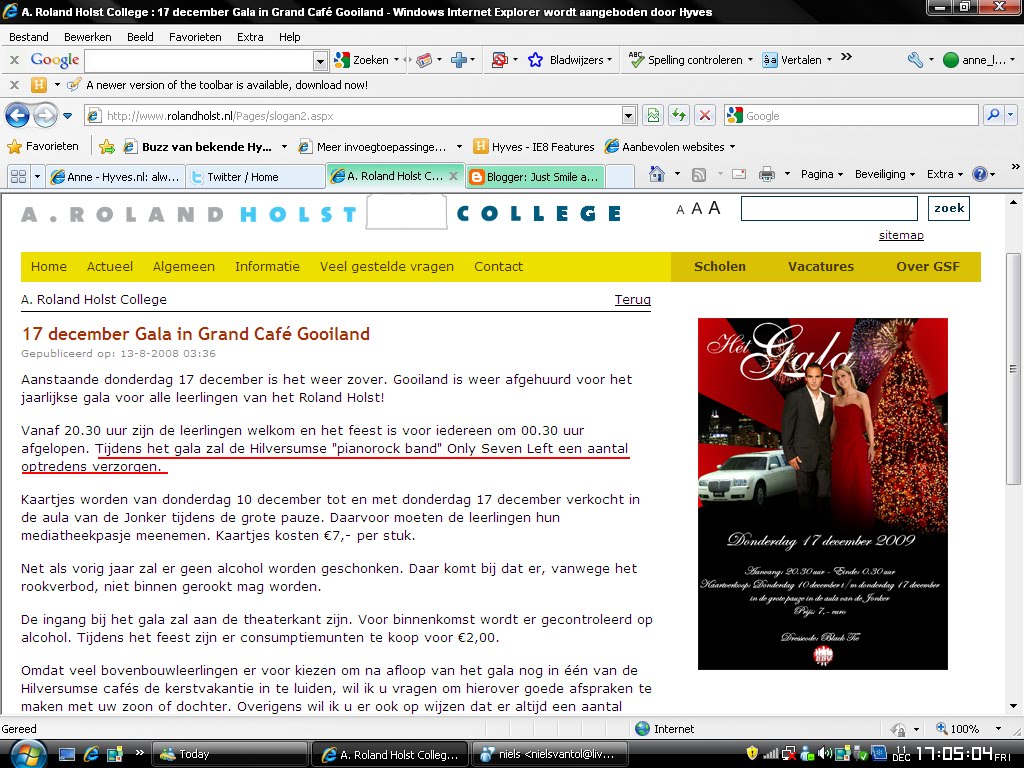Click the Scholen navigation item
The width and height of the screenshot is (1024, 768).
click(720, 266)
